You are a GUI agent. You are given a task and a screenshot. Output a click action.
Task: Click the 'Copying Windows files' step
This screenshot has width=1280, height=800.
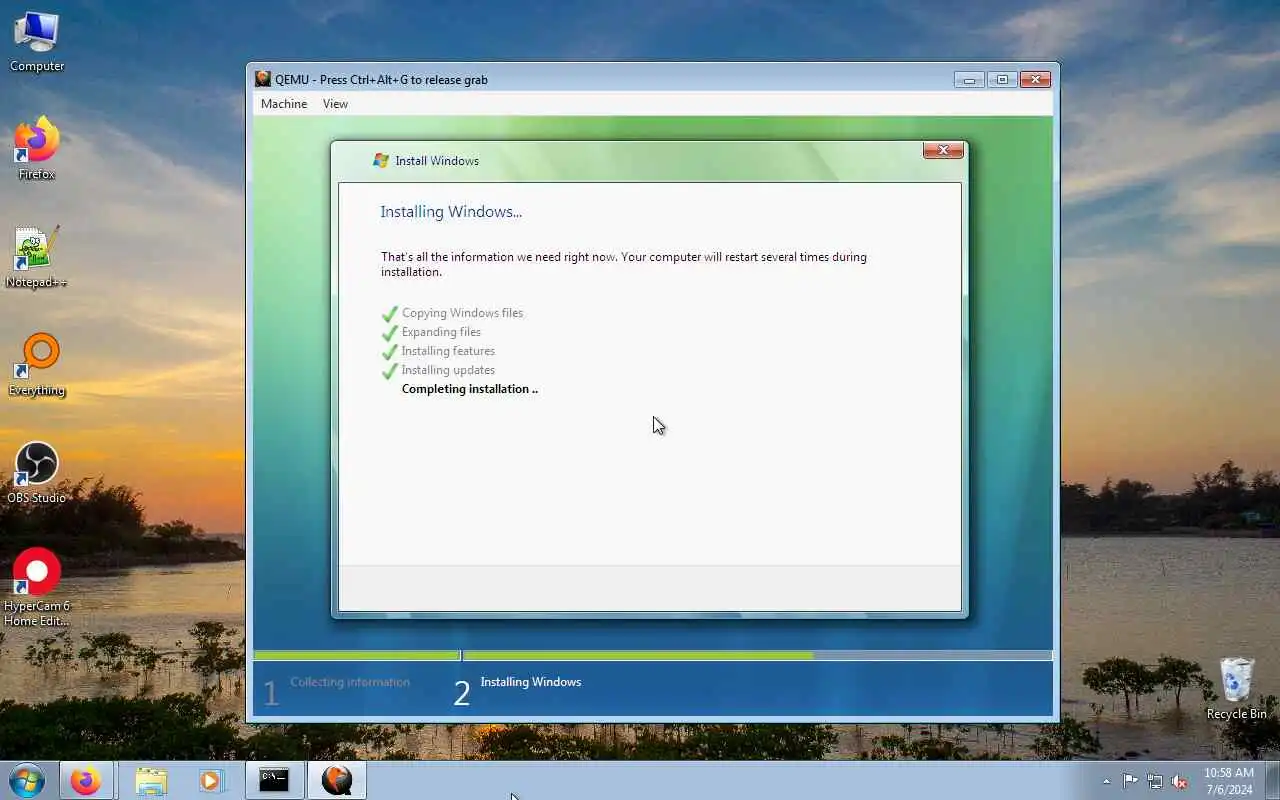point(462,313)
